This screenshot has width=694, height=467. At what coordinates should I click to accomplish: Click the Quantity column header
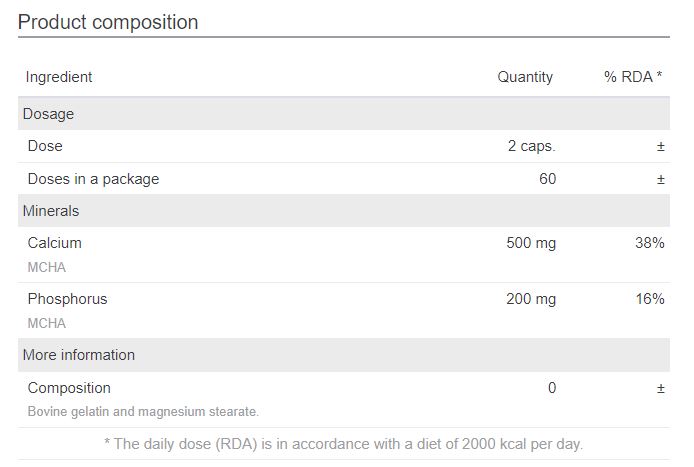point(525,77)
